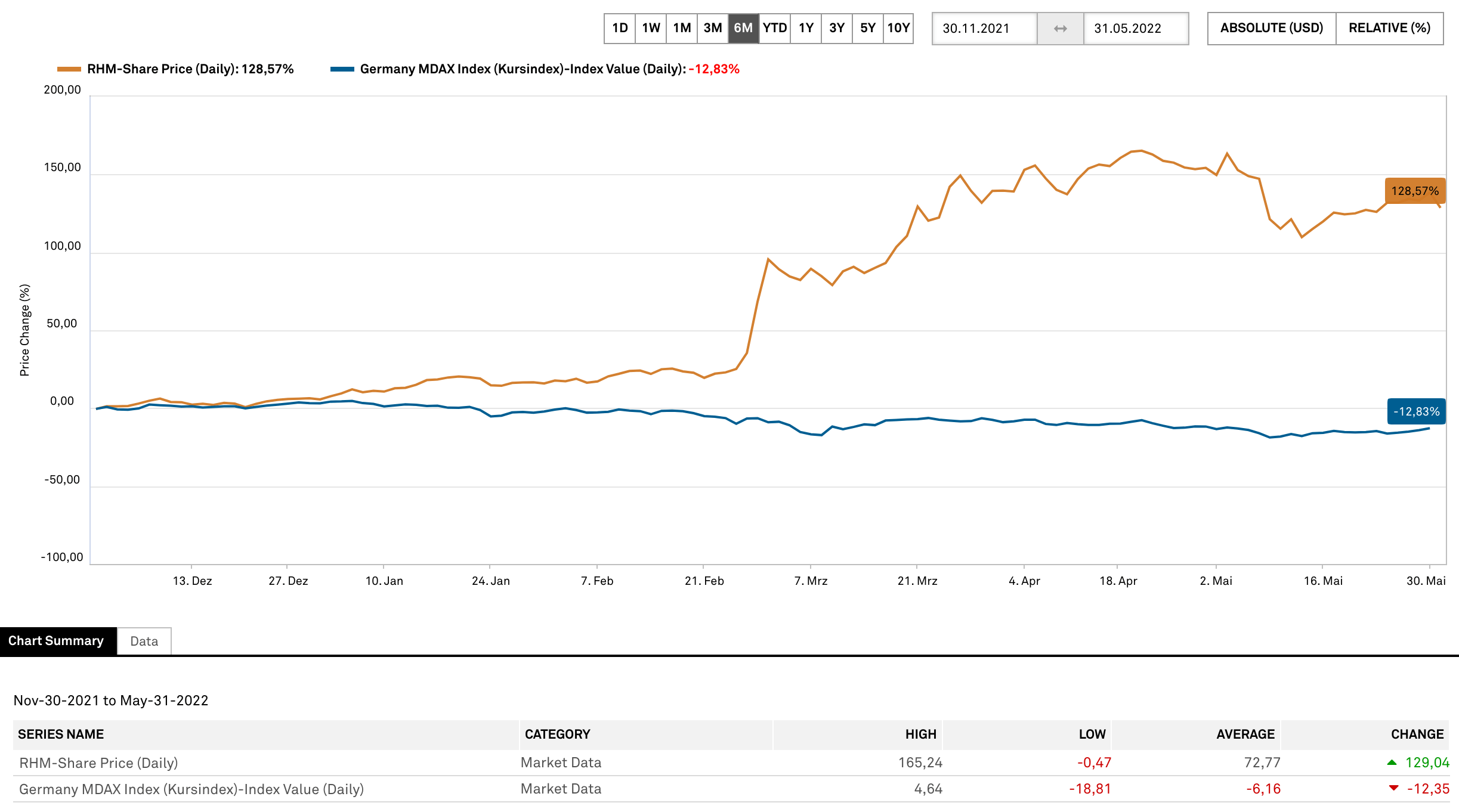Select the 1W time range
The width and height of the screenshot is (1459, 812).
651,28
